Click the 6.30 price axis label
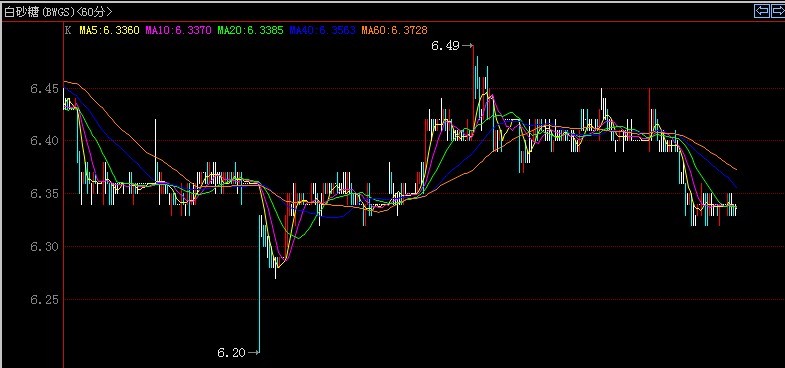The width and height of the screenshot is (785, 368). tap(44, 247)
